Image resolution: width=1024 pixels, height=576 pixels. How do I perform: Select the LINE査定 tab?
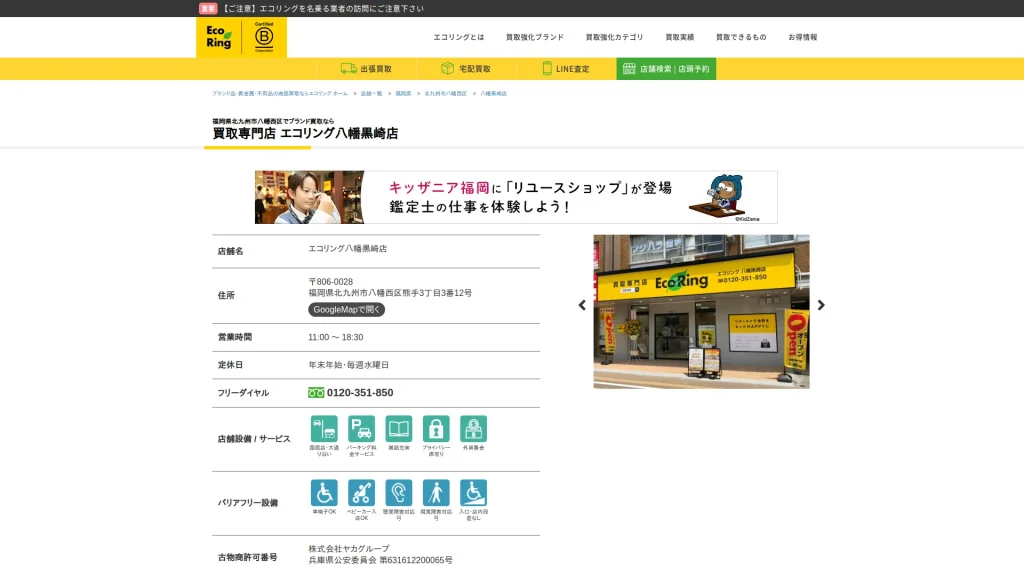click(x=566, y=69)
